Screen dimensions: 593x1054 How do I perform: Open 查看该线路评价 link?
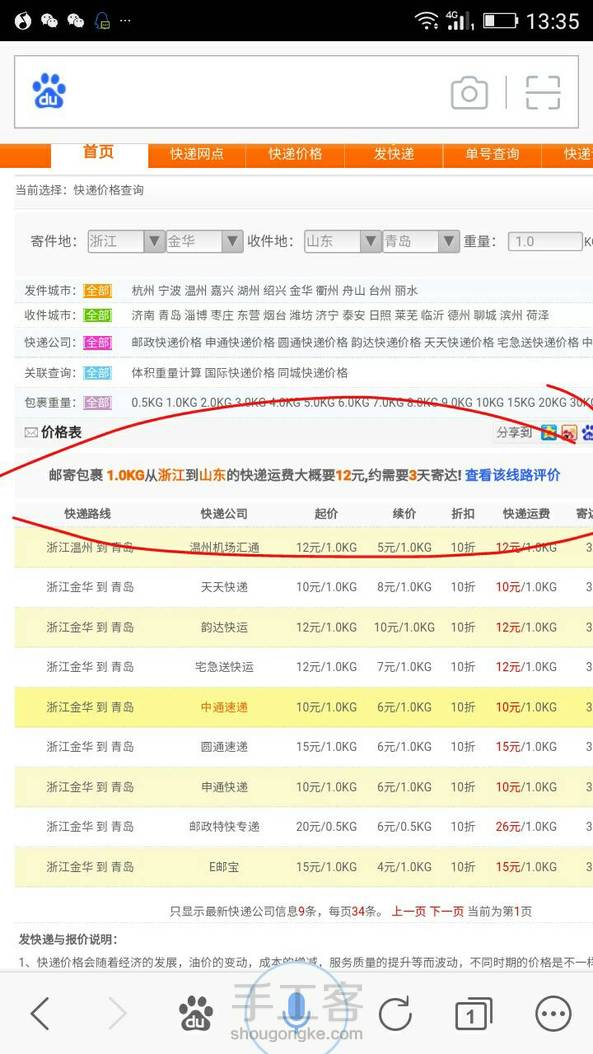pyautogui.click(x=512, y=475)
